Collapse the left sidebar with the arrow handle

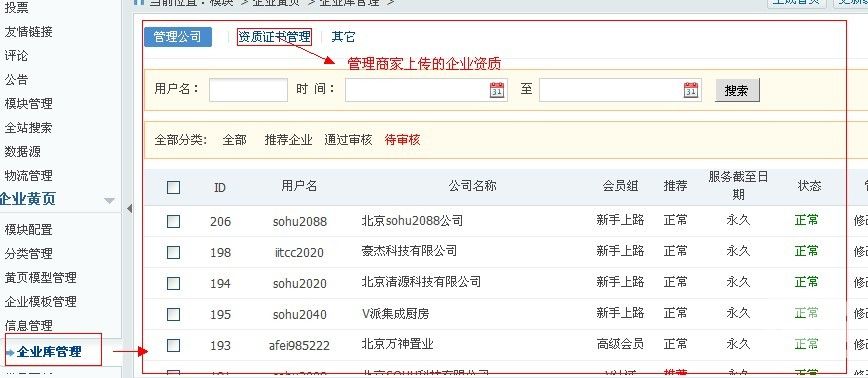coord(130,209)
